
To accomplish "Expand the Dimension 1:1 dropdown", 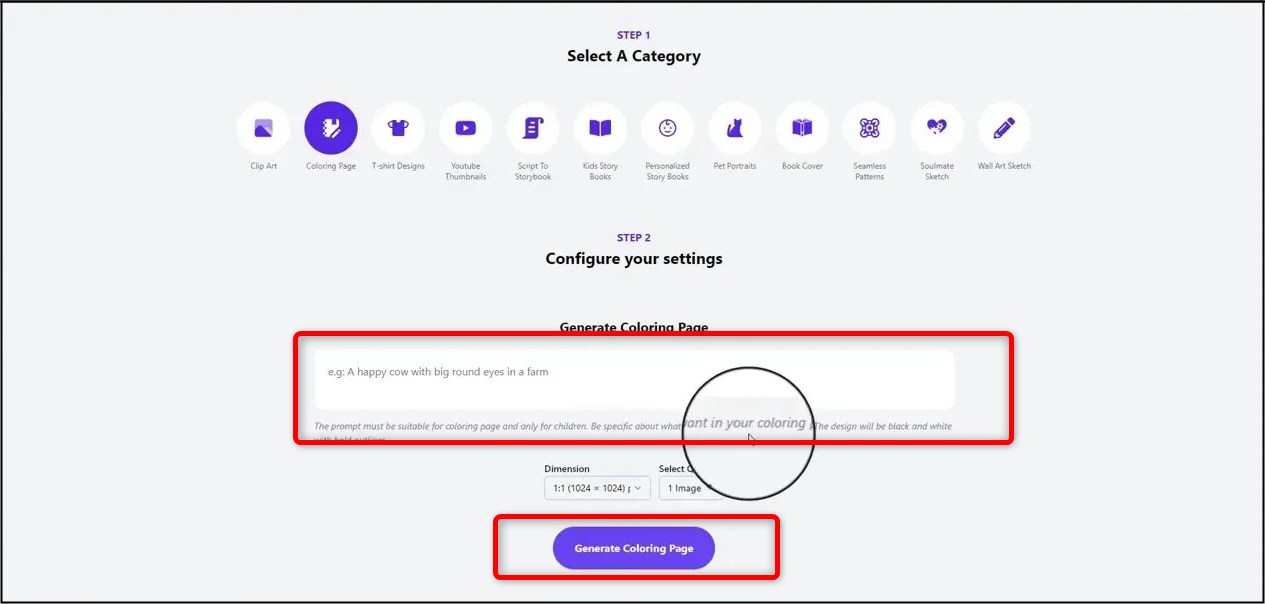I will 597,488.
